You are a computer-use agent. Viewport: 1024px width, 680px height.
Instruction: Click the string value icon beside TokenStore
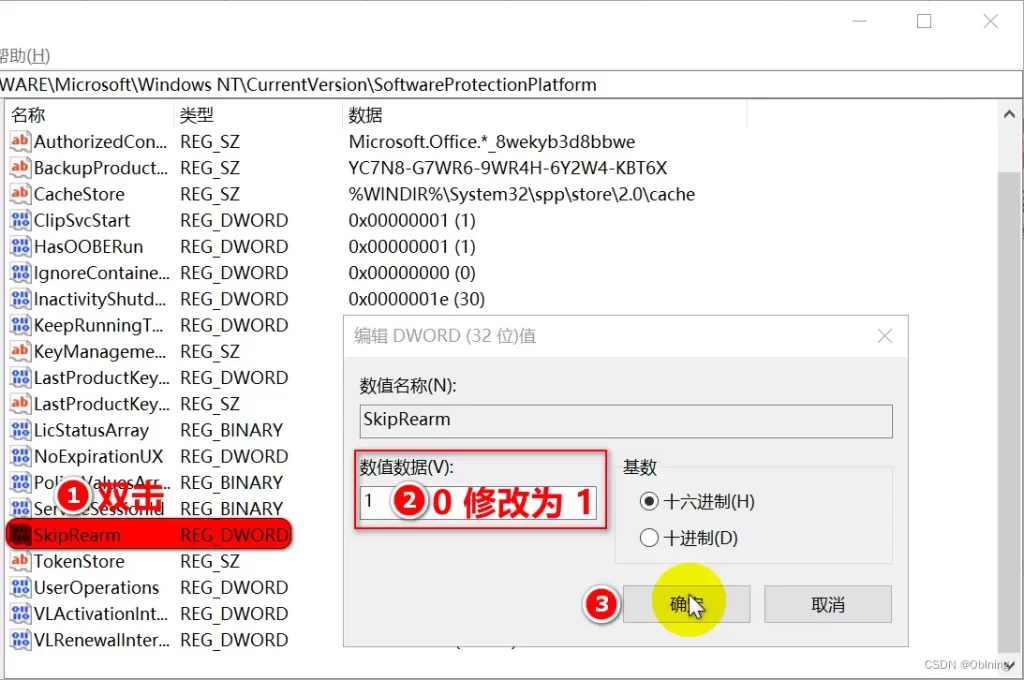(x=19, y=561)
